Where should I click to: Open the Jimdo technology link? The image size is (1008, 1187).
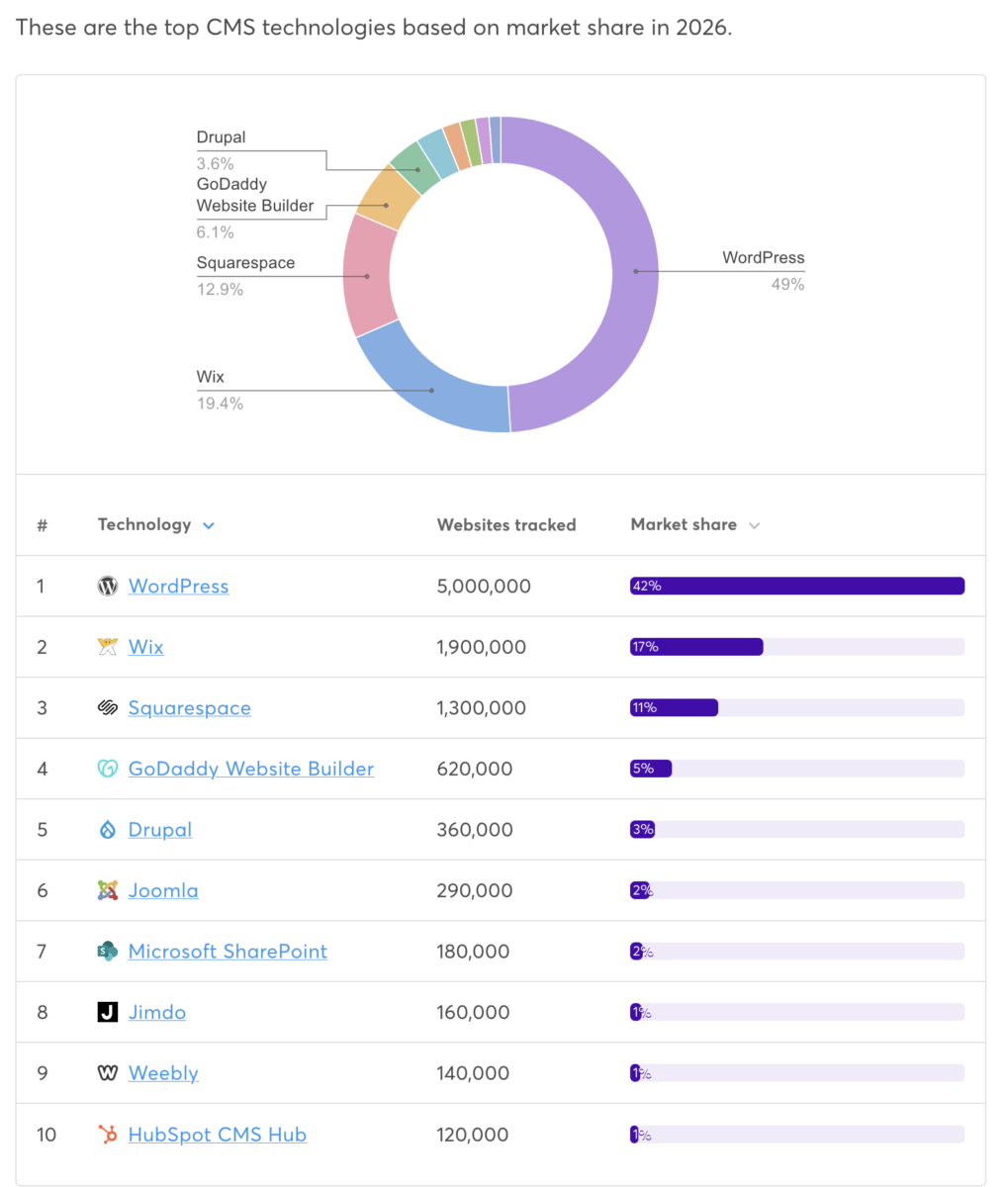pyautogui.click(x=157, y=1012)
